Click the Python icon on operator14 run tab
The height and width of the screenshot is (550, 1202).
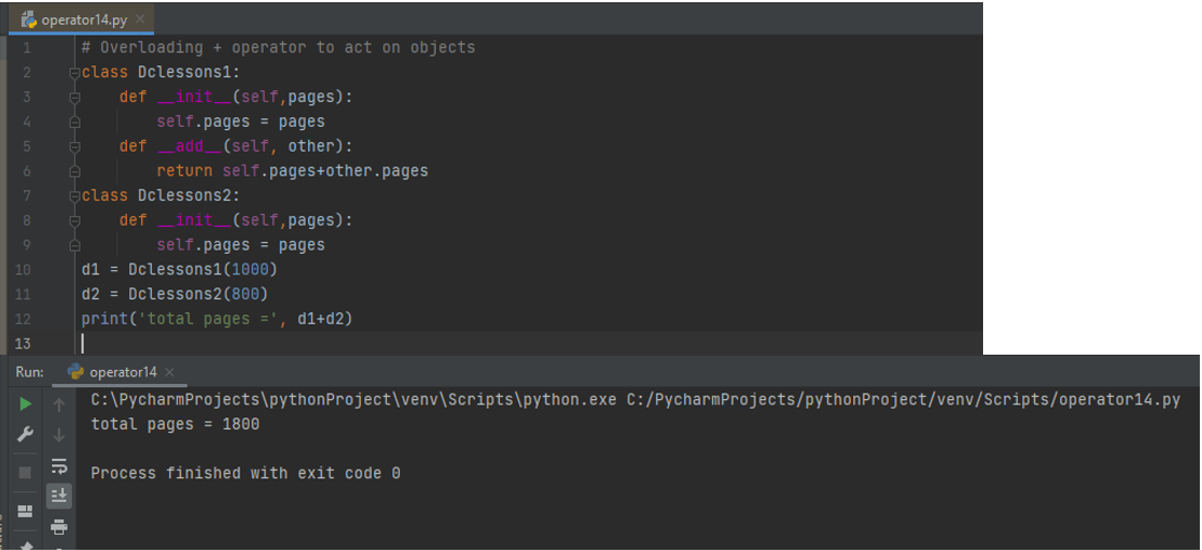click(x=75, y=371)
